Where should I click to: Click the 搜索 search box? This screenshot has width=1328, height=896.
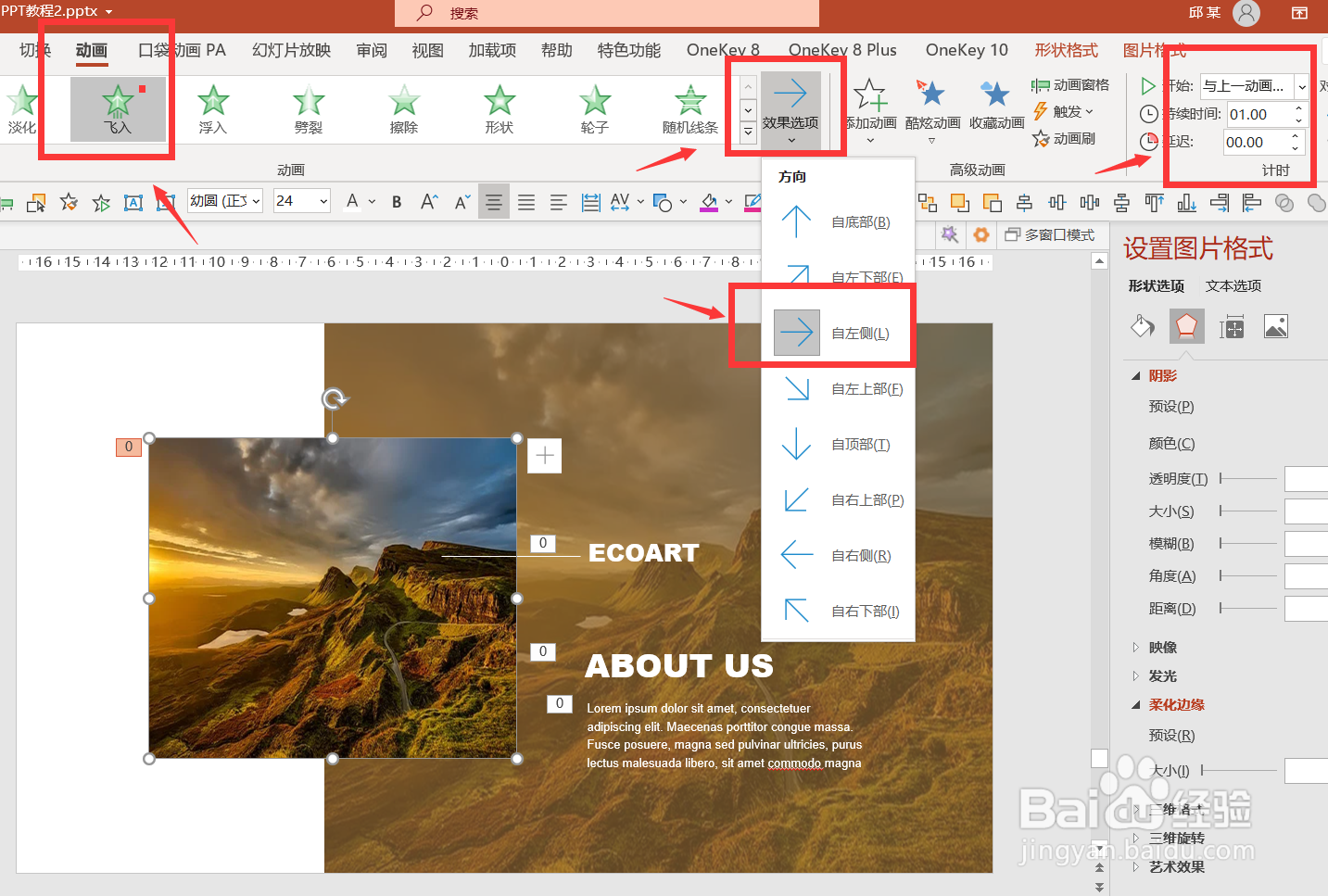tap(607, 13)
